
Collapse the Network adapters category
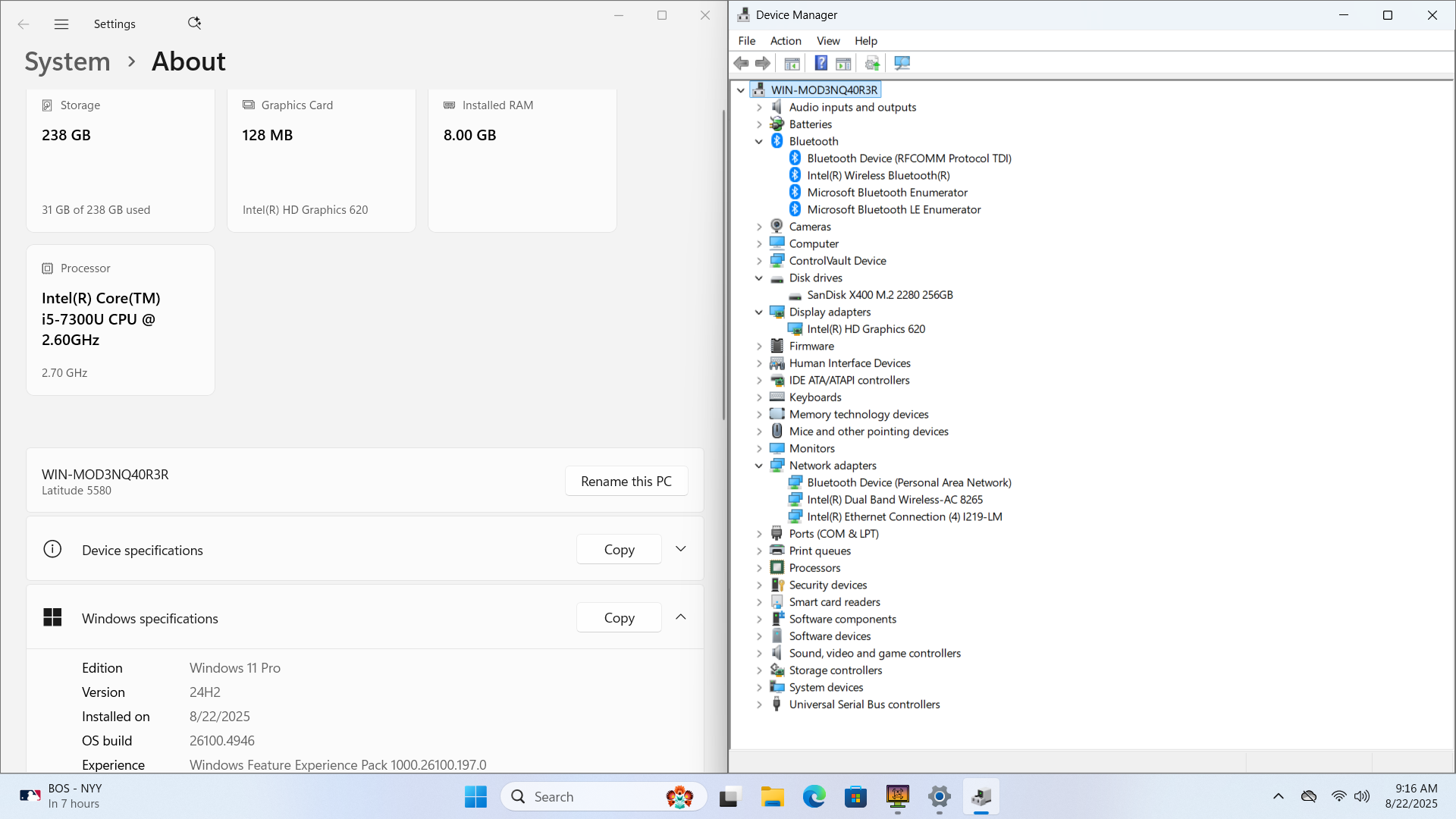(758, 466)
